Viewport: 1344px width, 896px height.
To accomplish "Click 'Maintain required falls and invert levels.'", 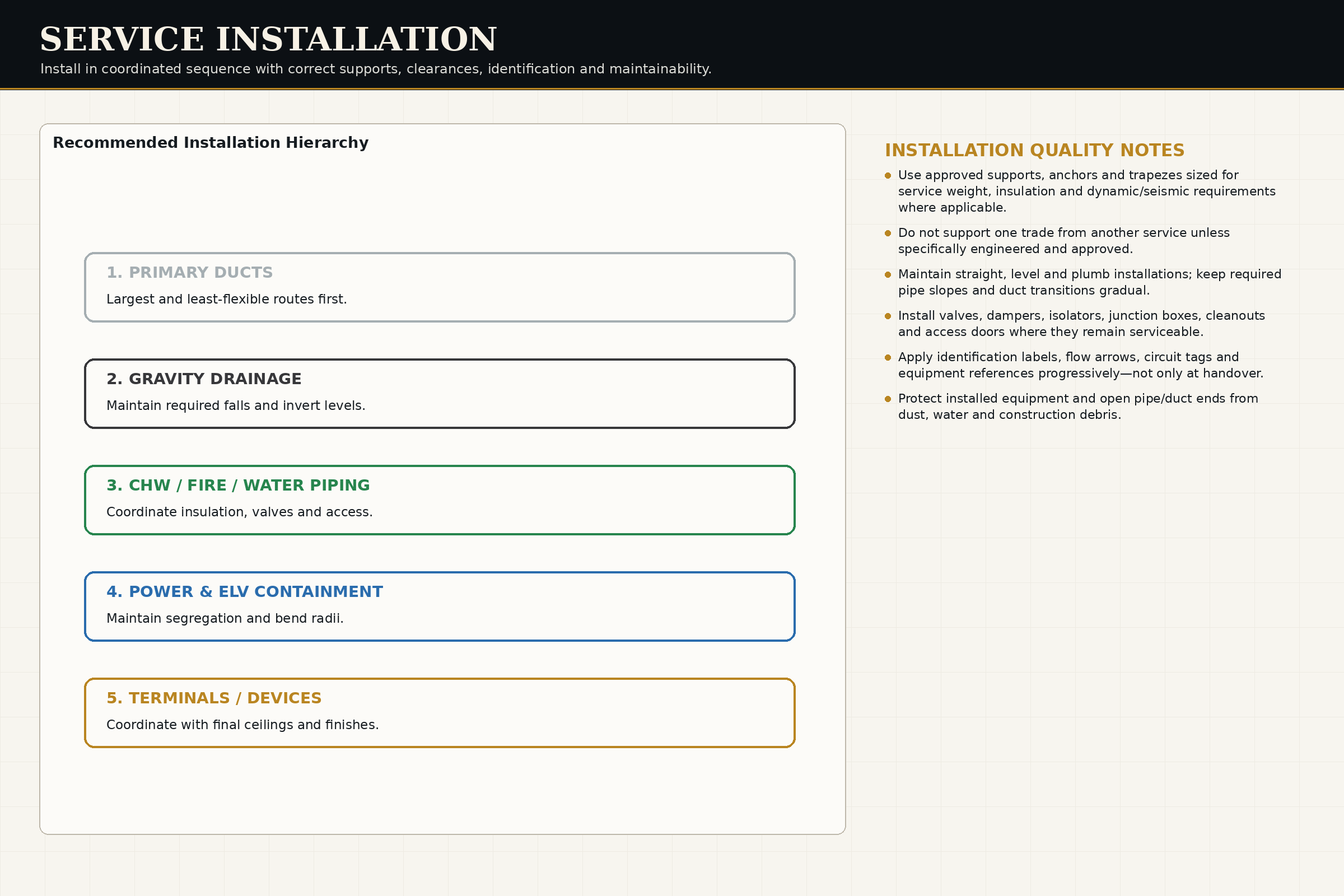I will [x=236, y=405].
